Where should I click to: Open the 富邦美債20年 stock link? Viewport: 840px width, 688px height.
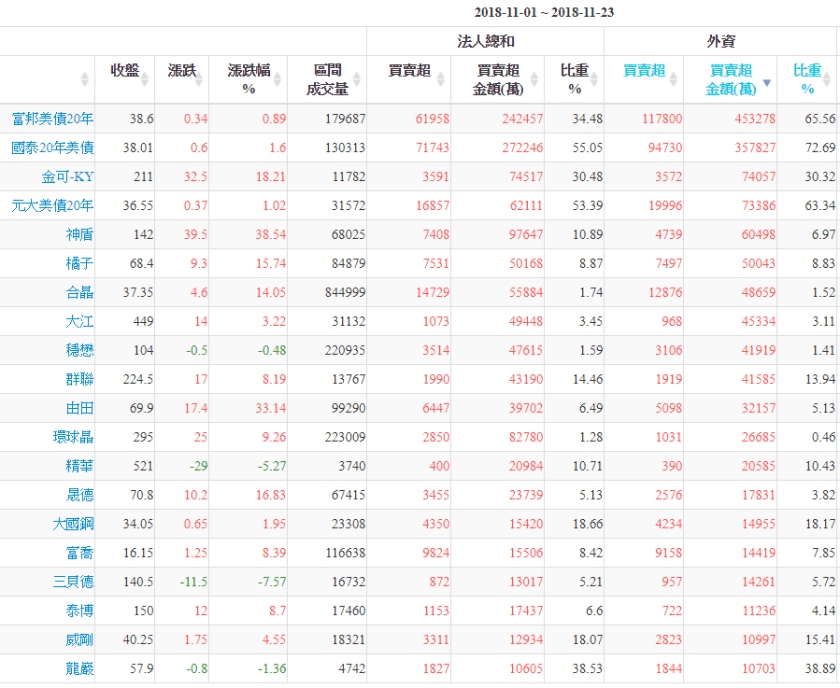[52, 119]
